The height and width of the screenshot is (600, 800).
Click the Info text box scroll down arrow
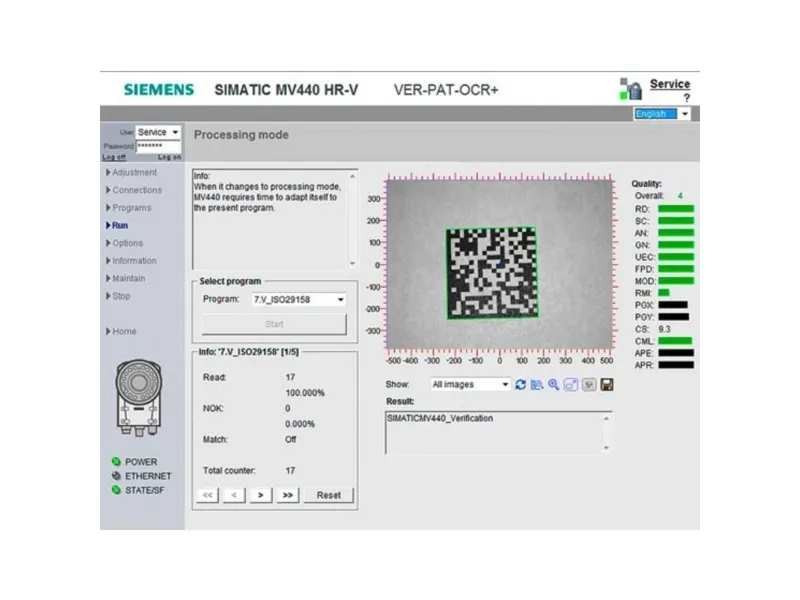pos(352,263)
